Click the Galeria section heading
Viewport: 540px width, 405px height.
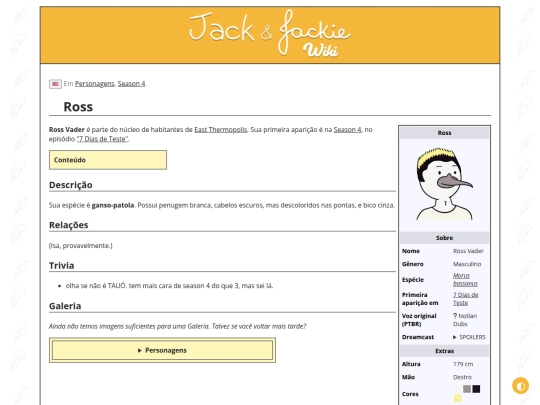(65, 306)
